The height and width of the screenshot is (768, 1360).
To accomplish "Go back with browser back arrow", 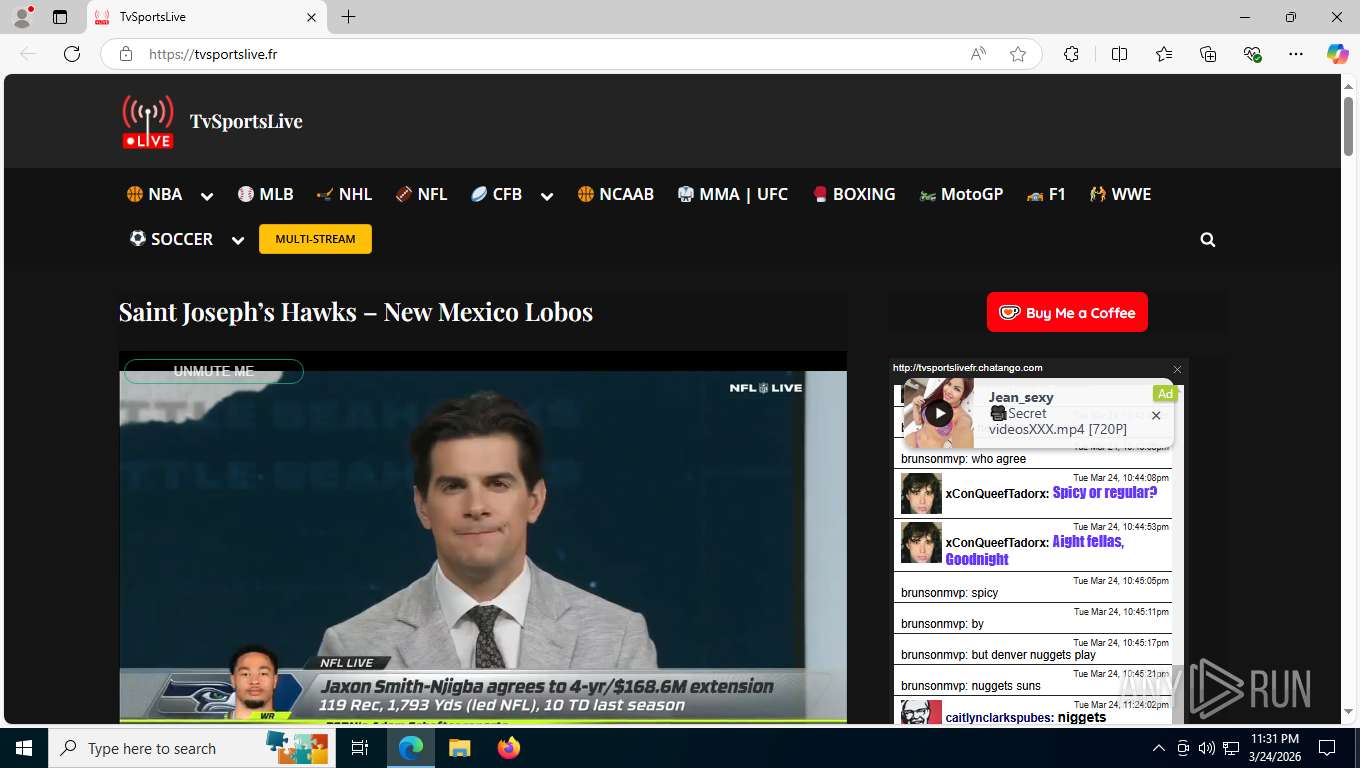I will click(x=28, y=54).
